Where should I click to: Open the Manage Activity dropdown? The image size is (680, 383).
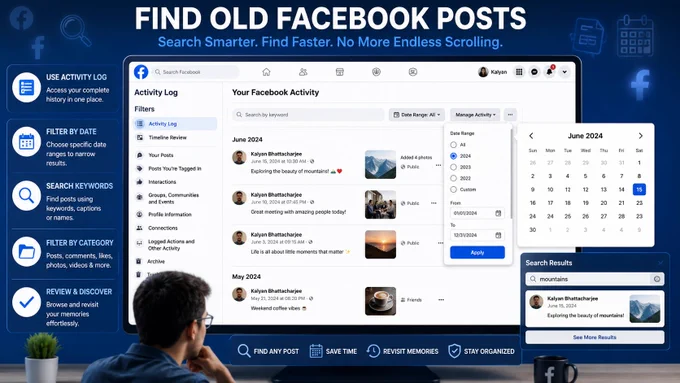475,115
